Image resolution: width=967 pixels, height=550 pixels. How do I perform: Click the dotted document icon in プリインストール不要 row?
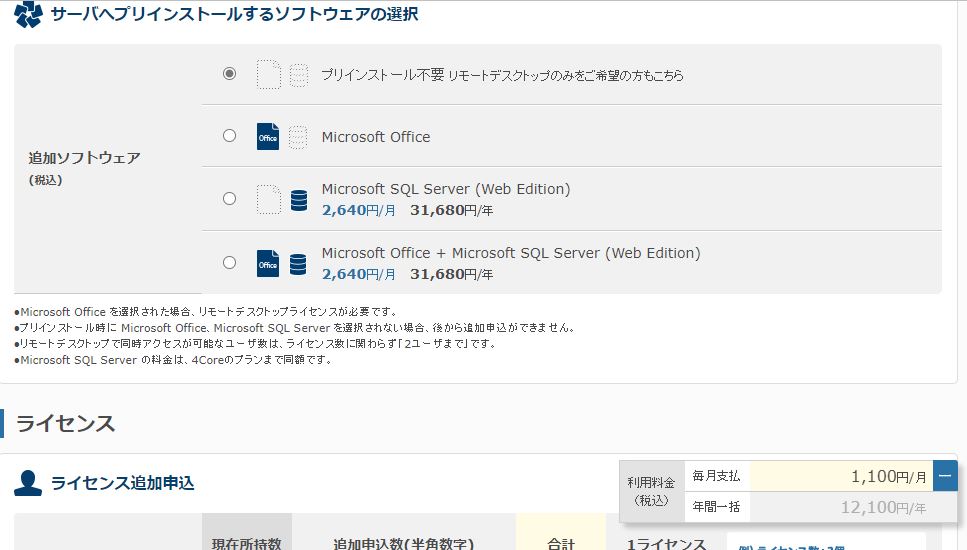tap(268, 75)
